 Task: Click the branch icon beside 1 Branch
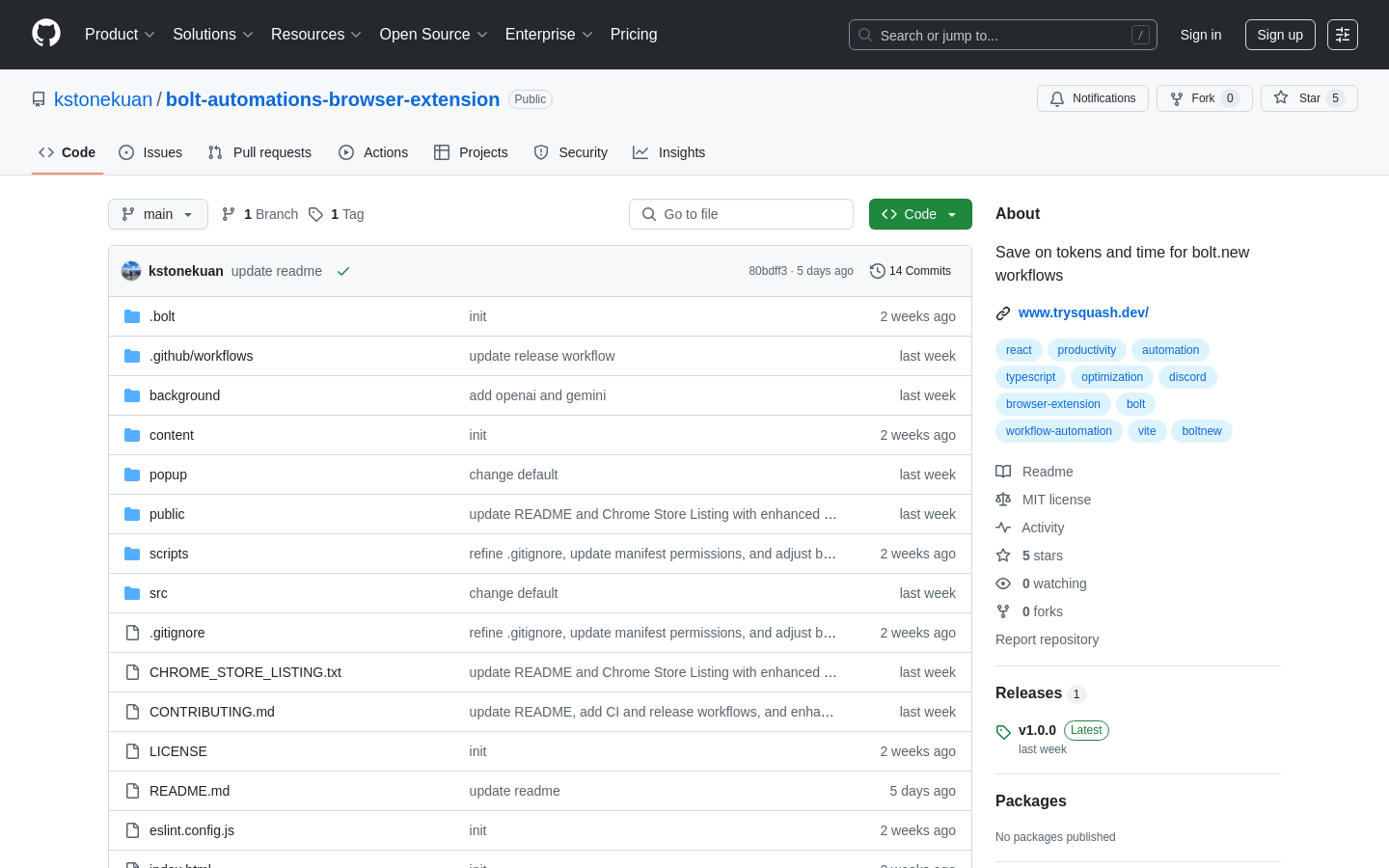tap(229, 214)
